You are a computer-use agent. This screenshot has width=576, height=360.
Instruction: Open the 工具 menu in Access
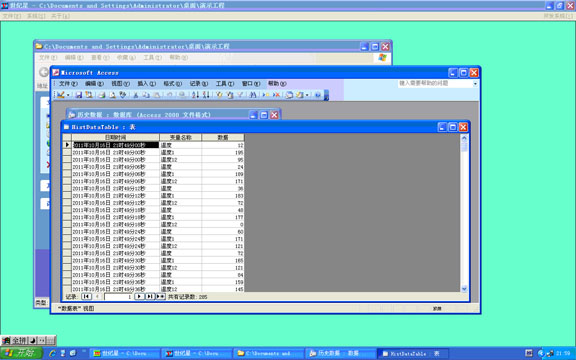(x=225, y=84)
